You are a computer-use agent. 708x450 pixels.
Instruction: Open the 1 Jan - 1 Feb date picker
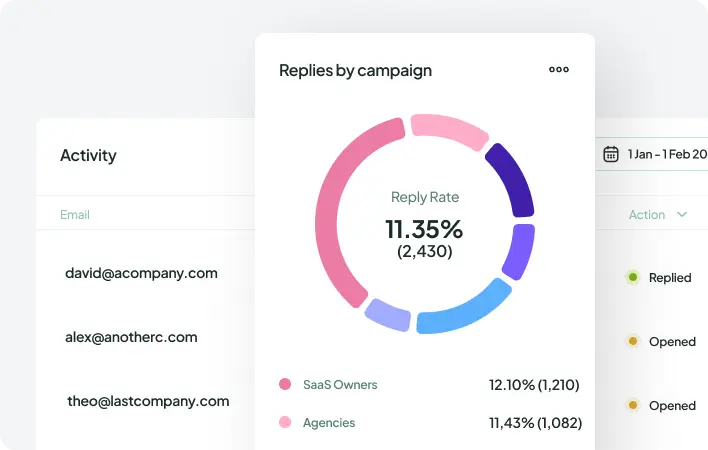tap(665, 154)
